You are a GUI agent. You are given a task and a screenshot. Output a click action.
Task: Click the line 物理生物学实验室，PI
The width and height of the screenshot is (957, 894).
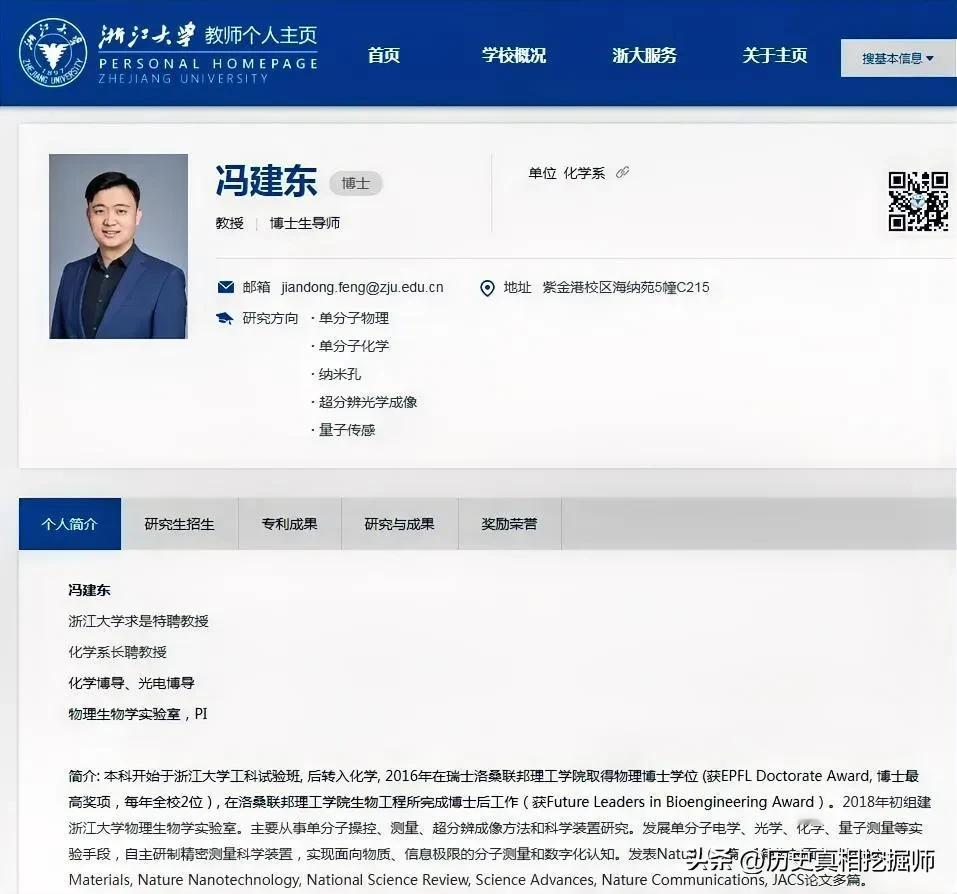point(138,714)
